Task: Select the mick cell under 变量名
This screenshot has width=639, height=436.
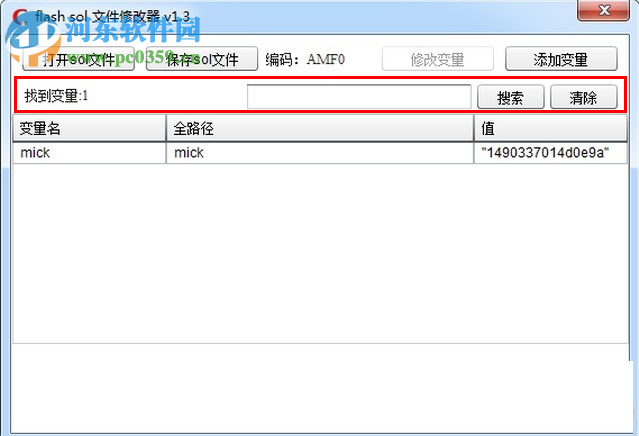Action: (89, 153)
